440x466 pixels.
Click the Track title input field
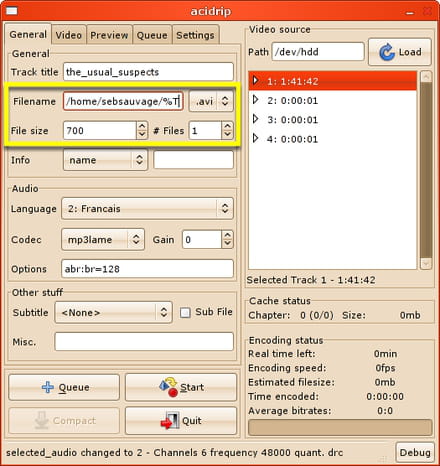[x=148, y=72]
